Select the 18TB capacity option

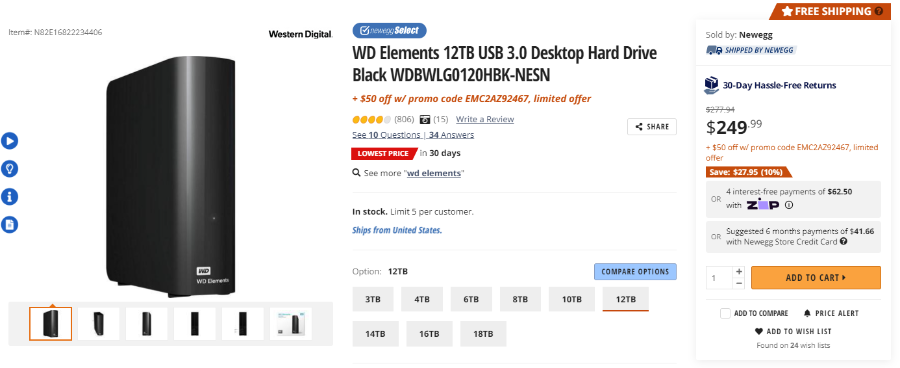tap(483, 334)
